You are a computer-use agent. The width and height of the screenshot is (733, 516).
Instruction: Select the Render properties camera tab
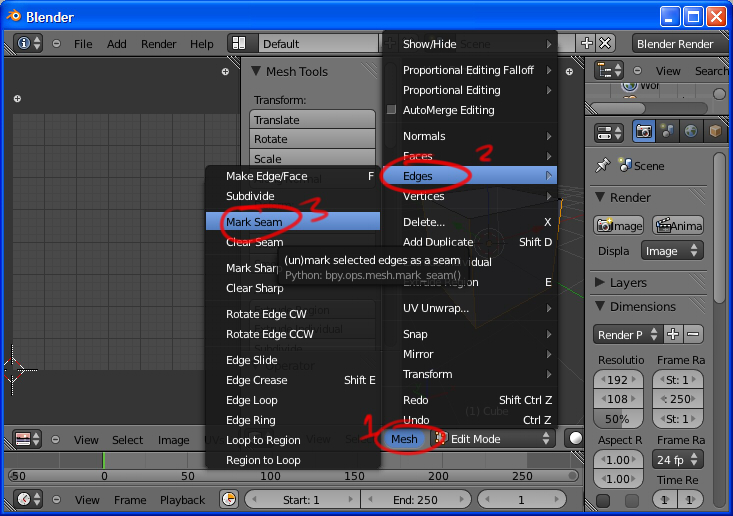tap(644, 132)
